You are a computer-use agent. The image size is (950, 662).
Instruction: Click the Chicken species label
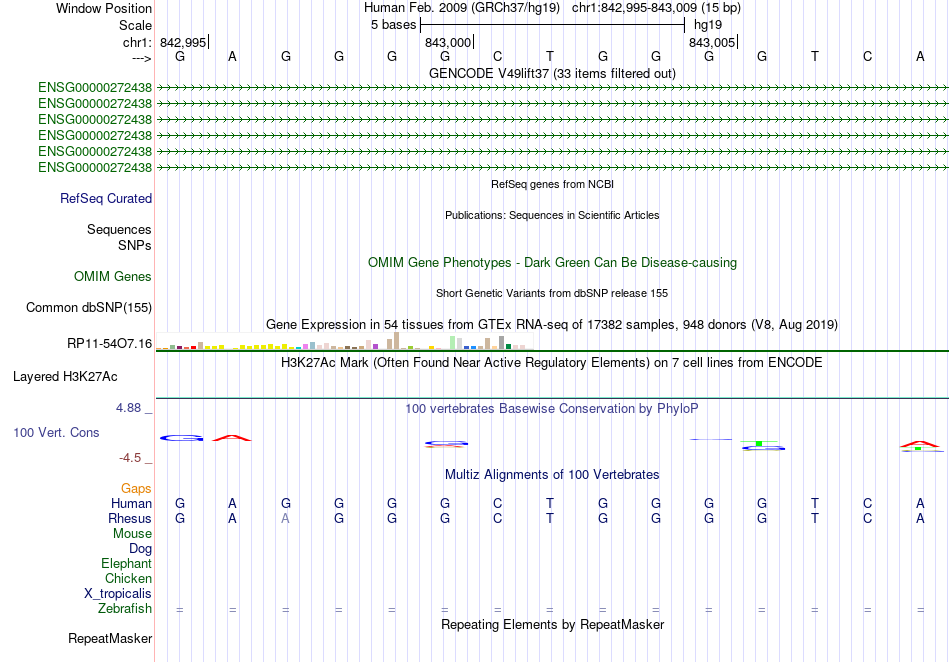pos(128,578)
